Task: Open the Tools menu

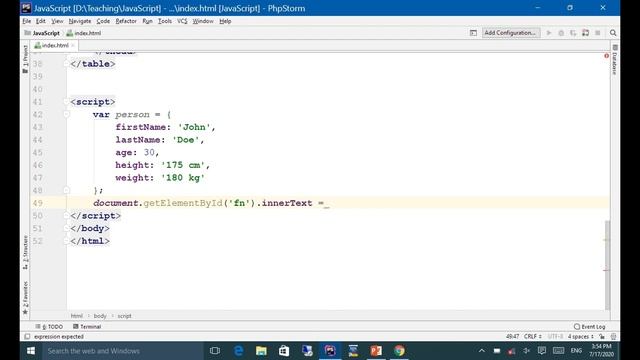Action: [x=165, y=21]
